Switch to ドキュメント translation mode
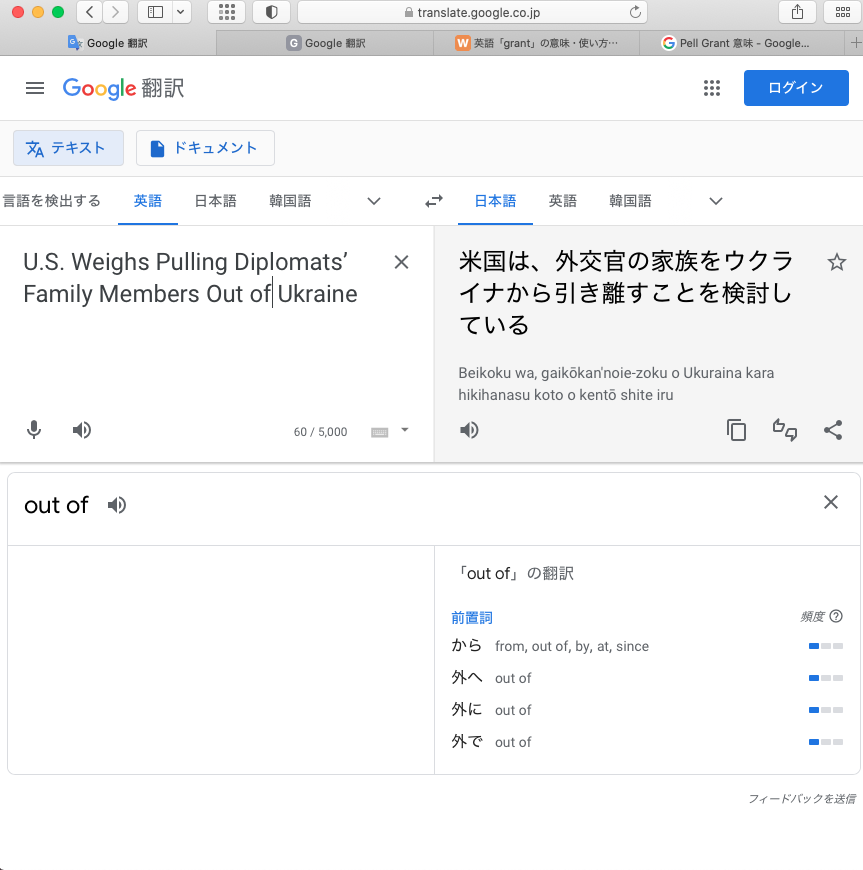The width and height of the screenshot is (863, 870). [205, 148]
